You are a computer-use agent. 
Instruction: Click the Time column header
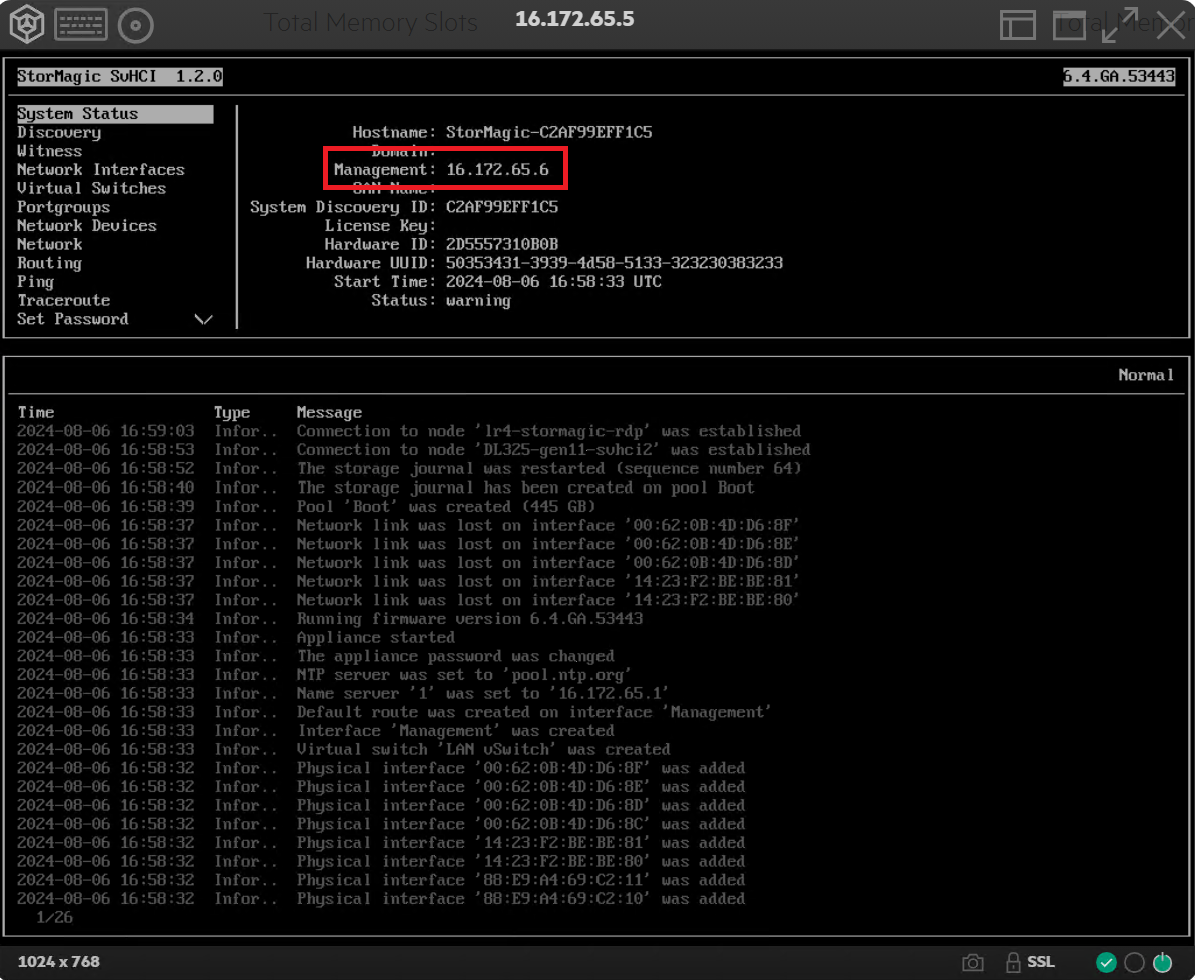pyautogui.click(x=36, y=412)
